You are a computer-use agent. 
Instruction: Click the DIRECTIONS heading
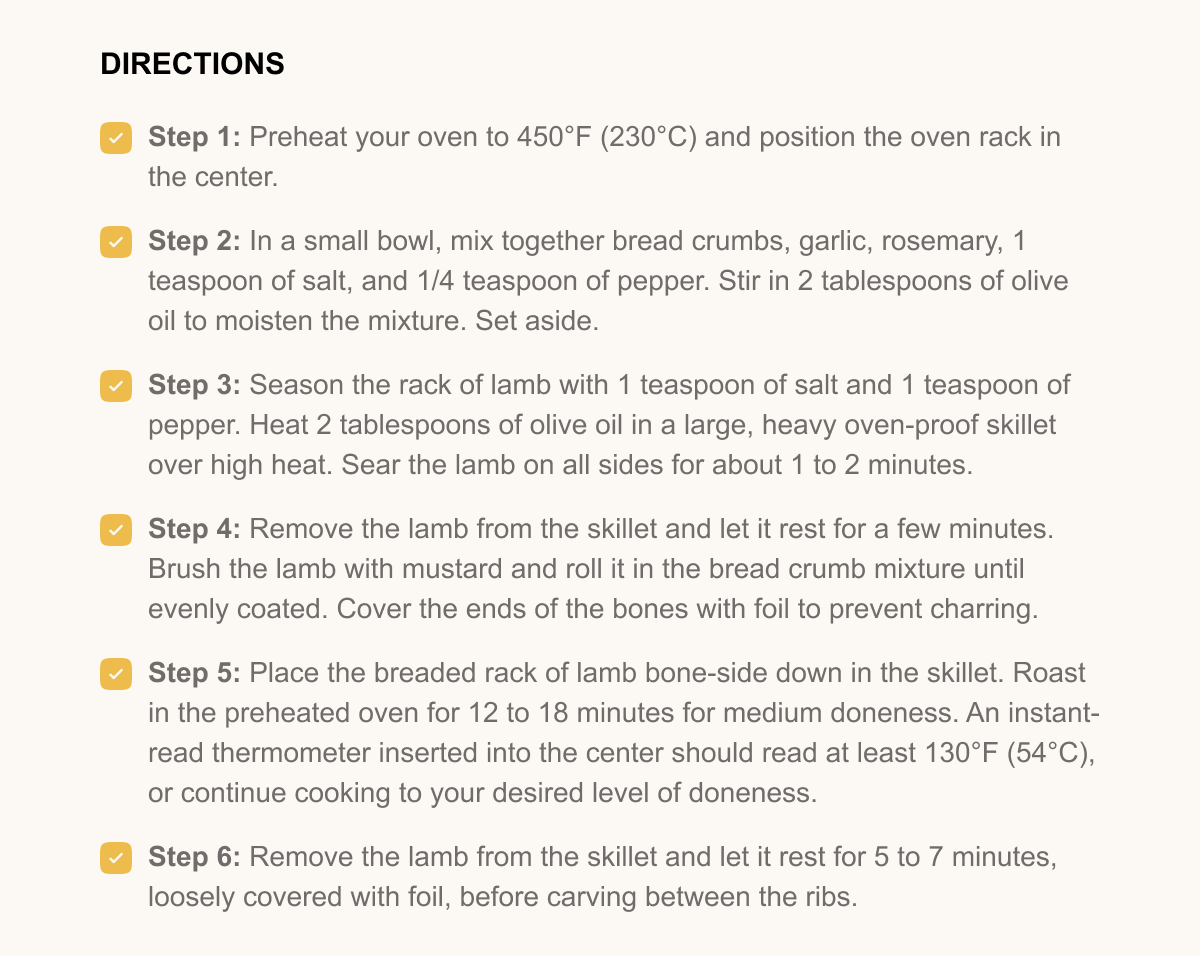point(191,64)
